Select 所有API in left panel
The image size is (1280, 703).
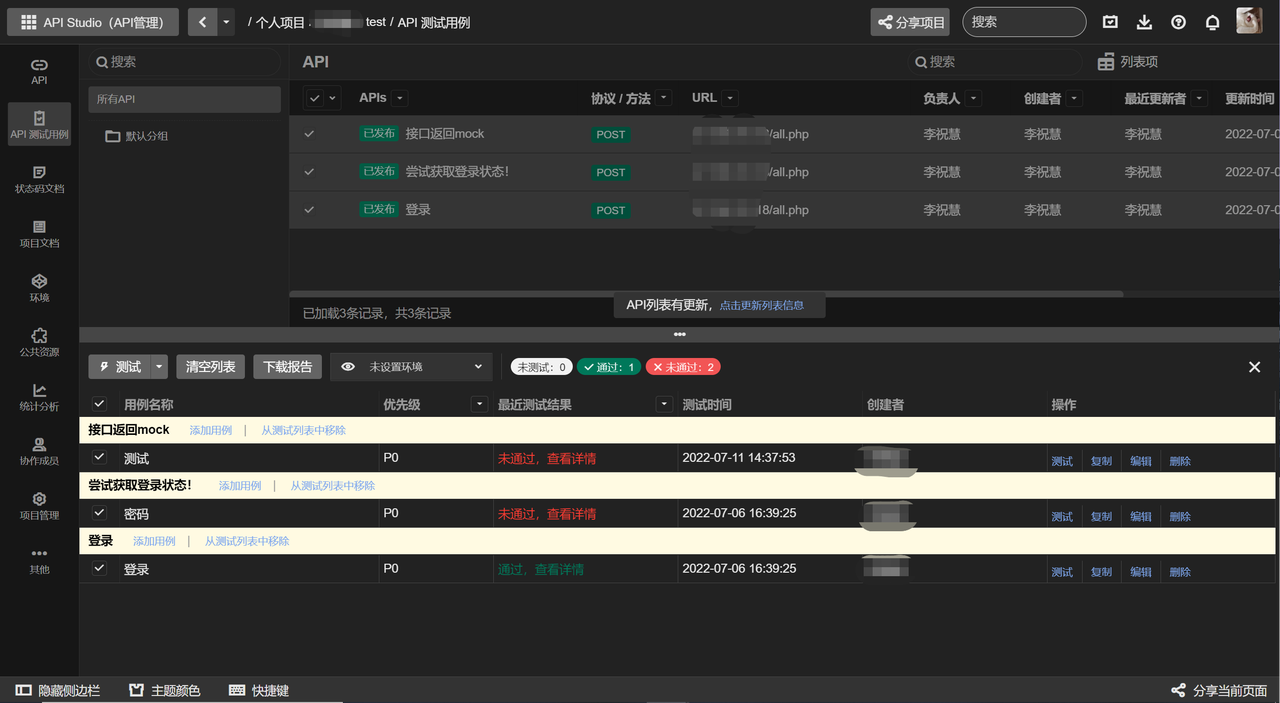[x=184, y=99]
